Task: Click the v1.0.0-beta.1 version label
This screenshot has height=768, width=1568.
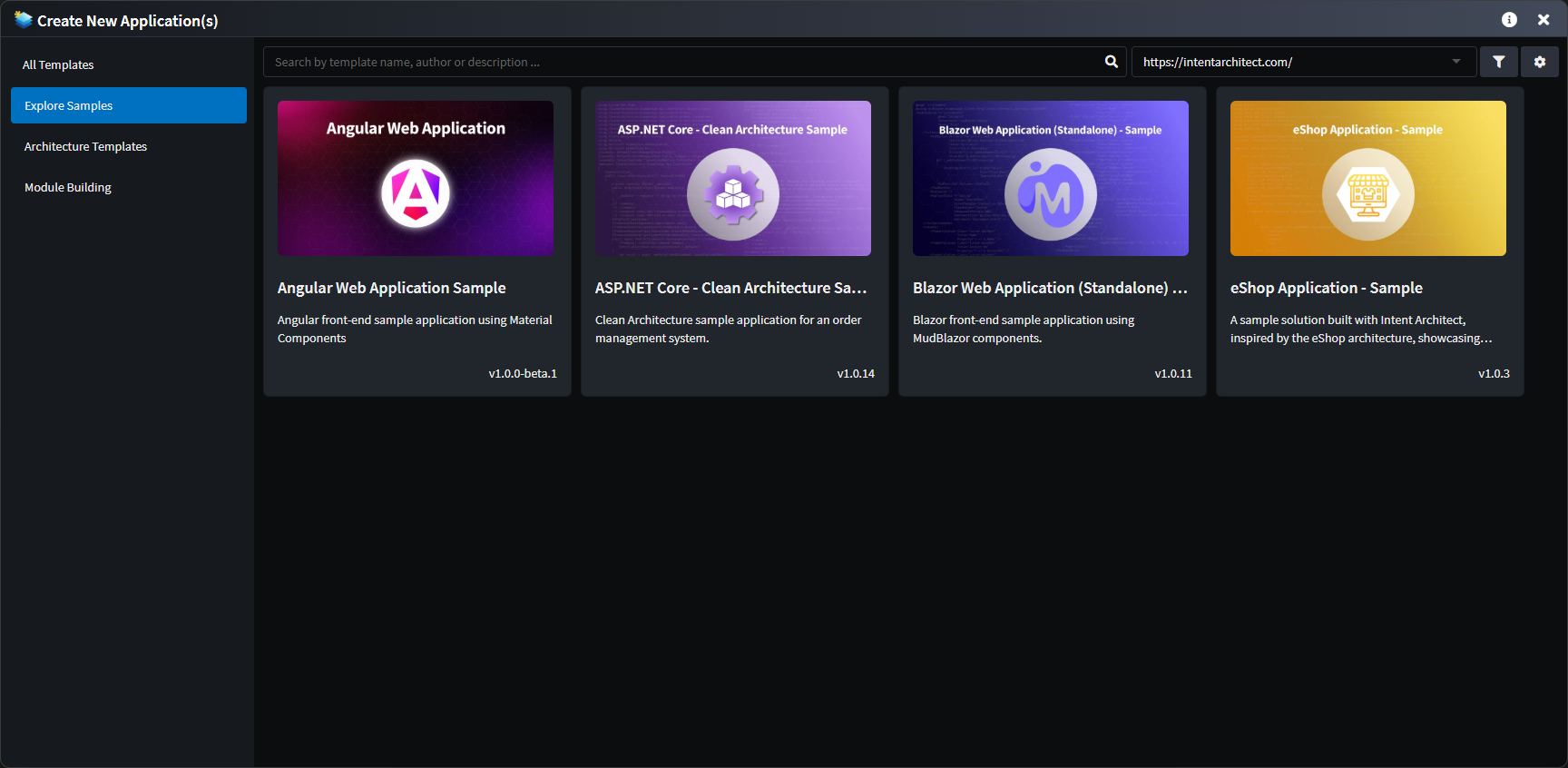Action: pyautogui.click(x=523, y=373)
